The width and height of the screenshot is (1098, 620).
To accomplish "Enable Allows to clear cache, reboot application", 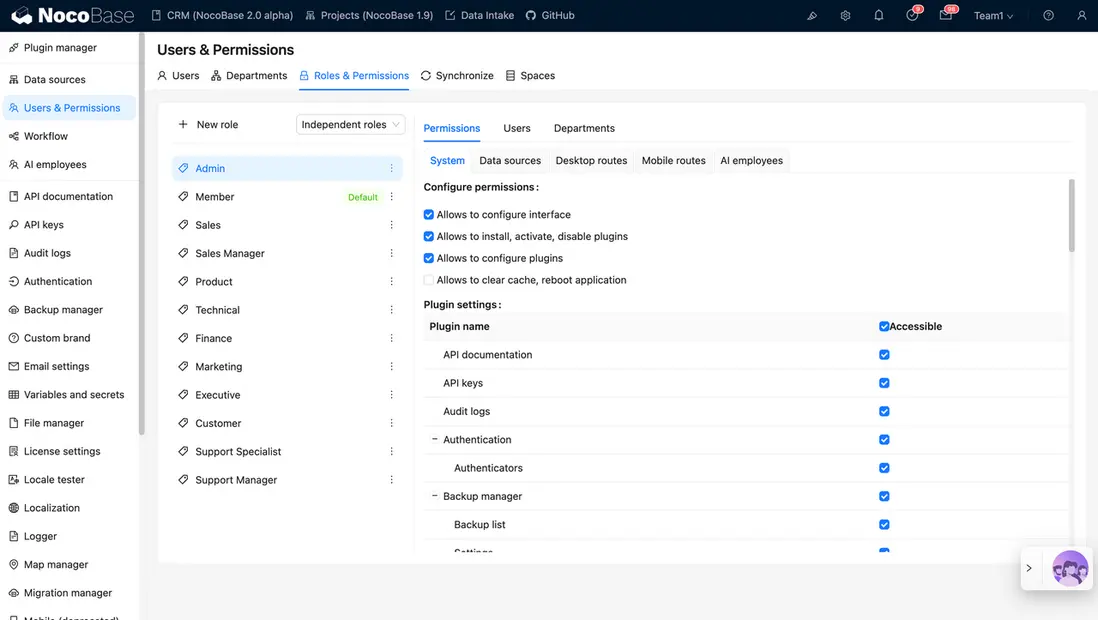I will coord(429,281).
